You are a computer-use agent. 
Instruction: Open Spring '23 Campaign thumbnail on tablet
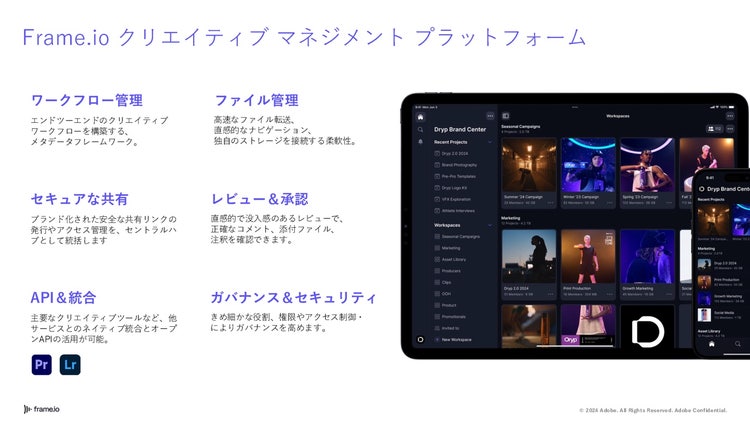tap(647, 165)
